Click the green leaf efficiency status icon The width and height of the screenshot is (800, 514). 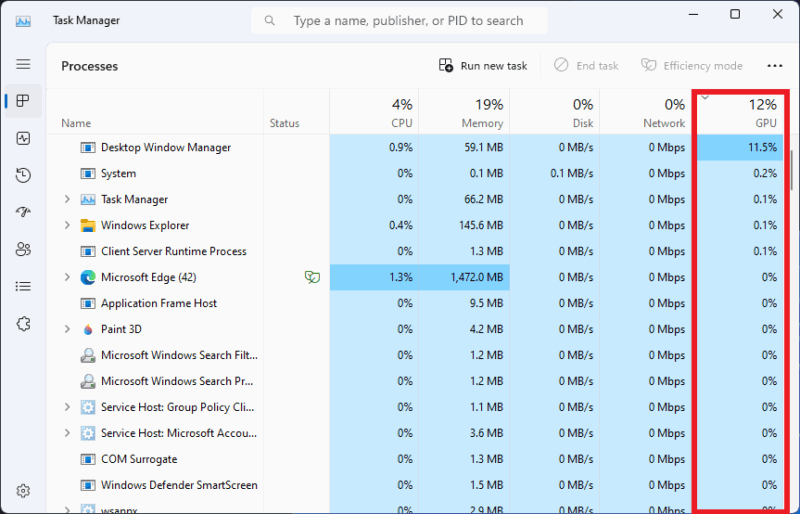coord(312,277)
